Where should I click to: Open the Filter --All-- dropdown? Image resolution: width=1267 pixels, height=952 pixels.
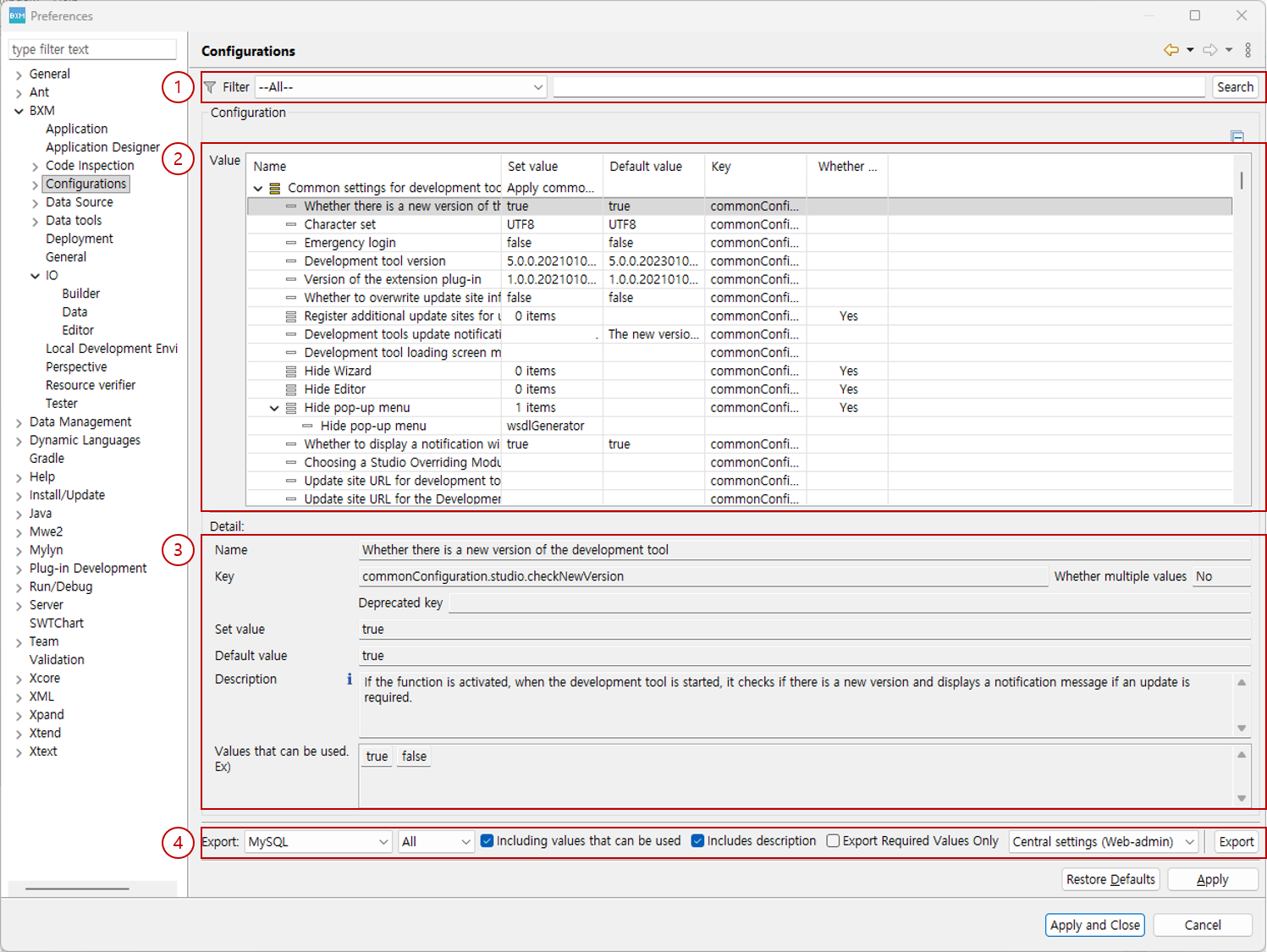pos(400,87)
